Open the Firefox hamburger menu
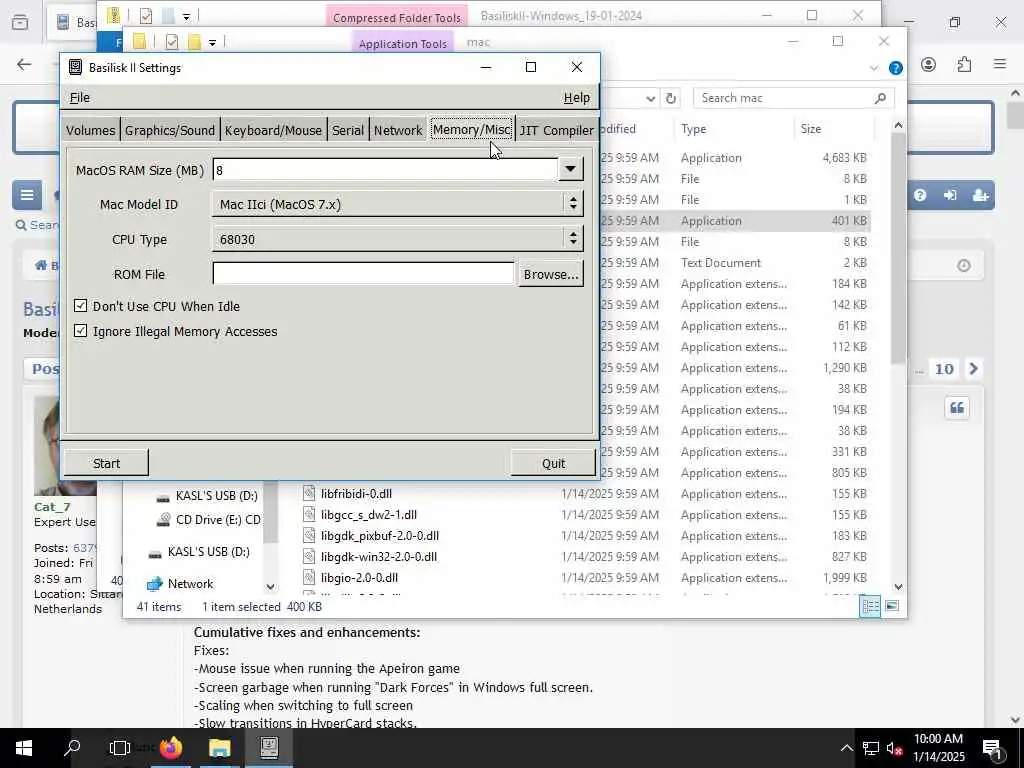This screenshot has height=768, width=1024. coord(1000,64)
